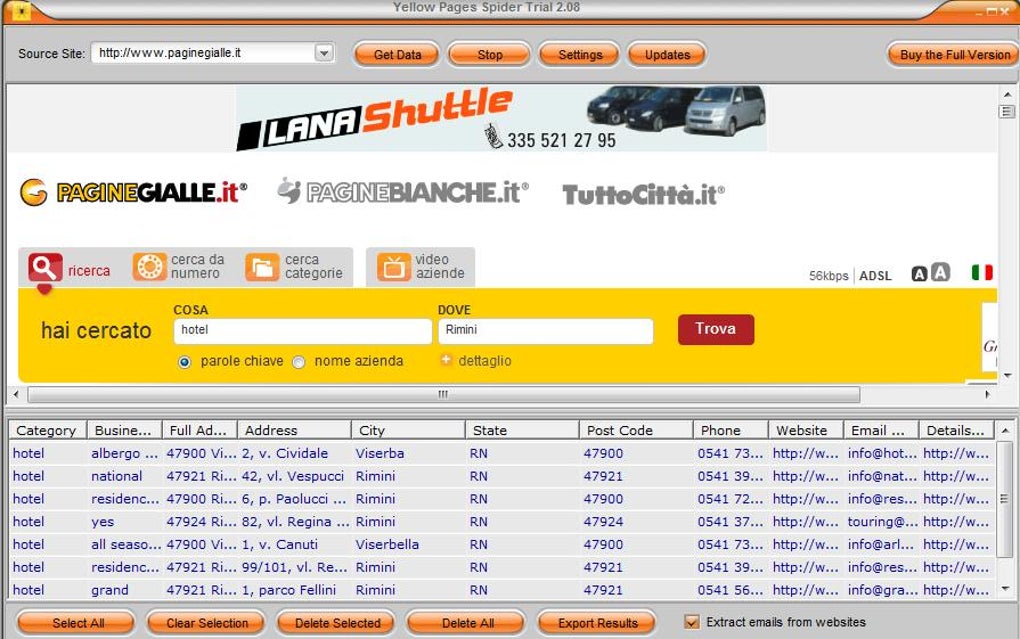Choose the smaller text size A icon

[919, 274]
